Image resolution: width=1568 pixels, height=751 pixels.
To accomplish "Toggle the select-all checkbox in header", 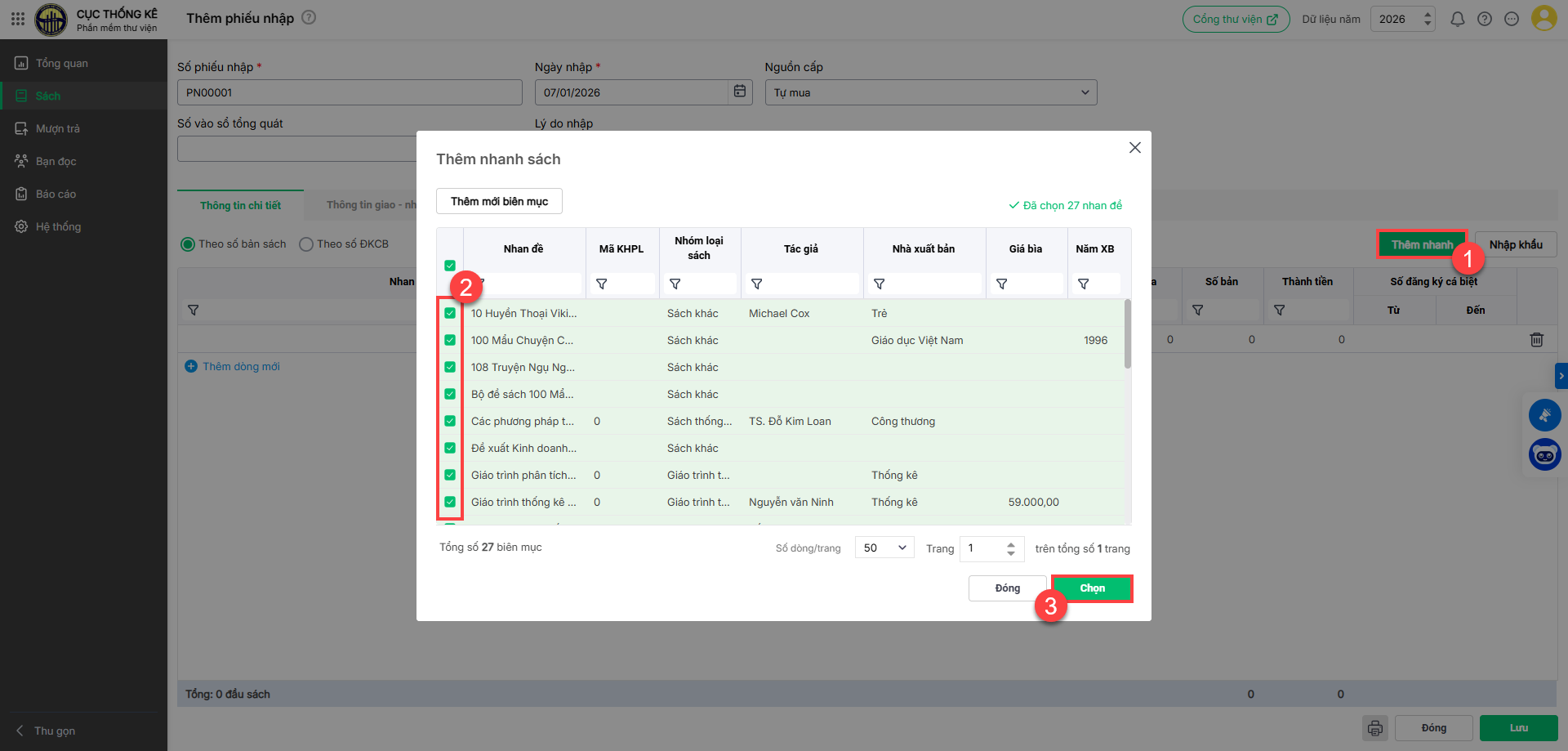I will point(450,266).
